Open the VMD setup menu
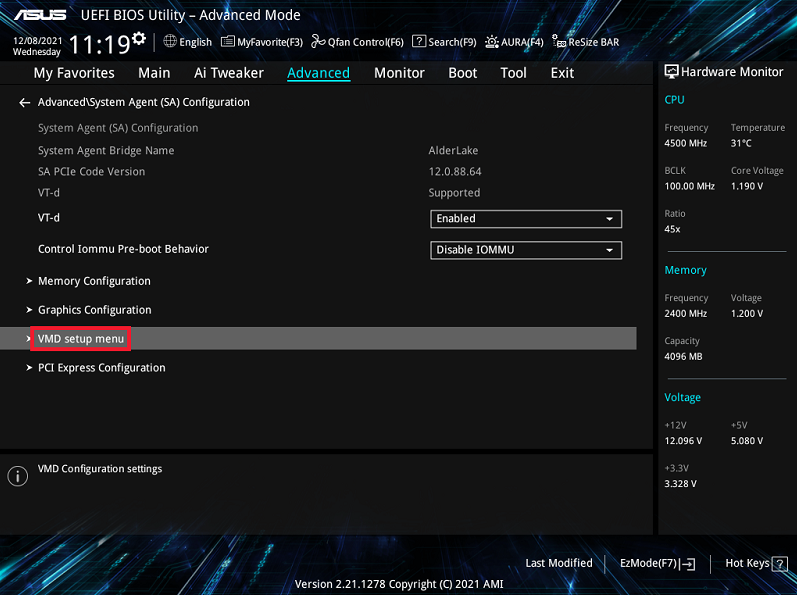 [x=81, y=339]
